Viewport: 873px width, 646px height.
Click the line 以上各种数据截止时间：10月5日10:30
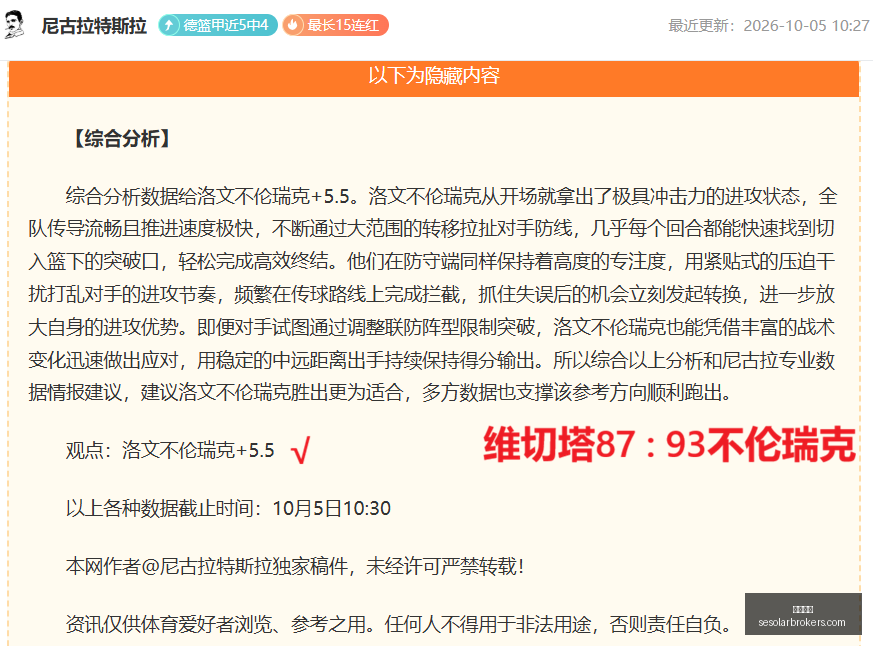228,508
